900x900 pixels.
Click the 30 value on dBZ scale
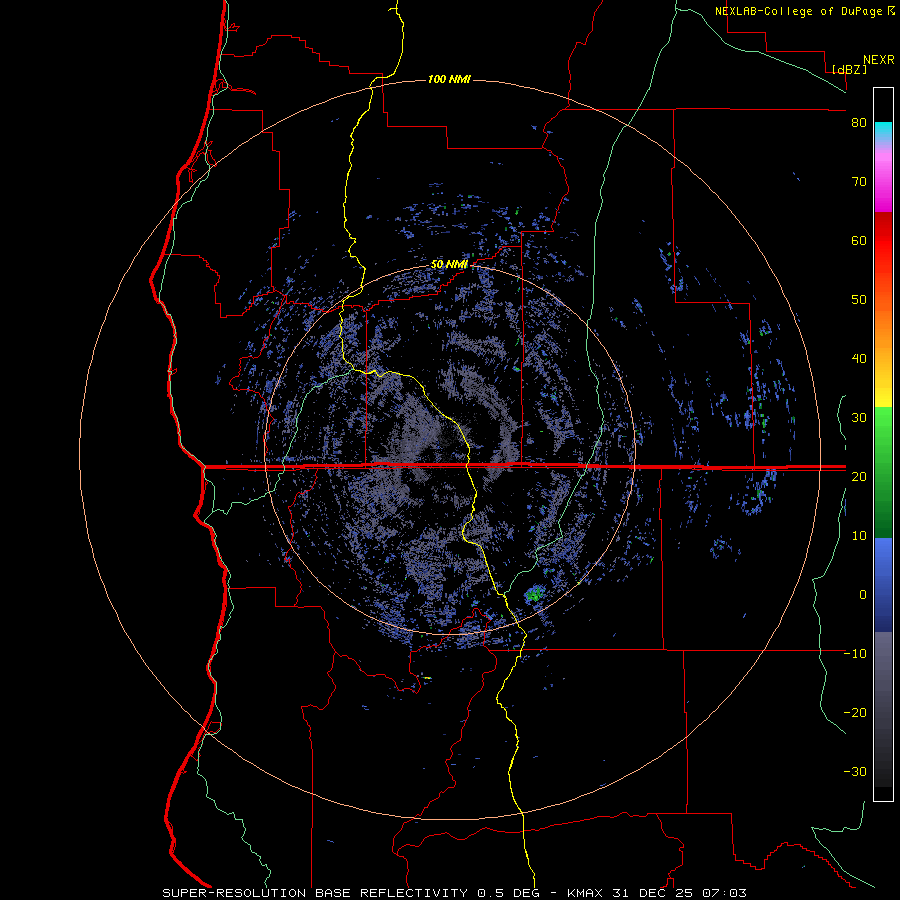859,418
